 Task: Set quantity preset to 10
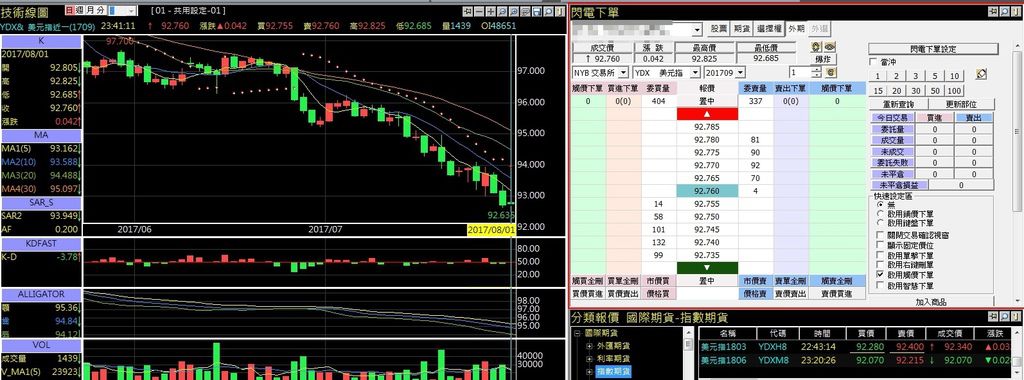954,76
